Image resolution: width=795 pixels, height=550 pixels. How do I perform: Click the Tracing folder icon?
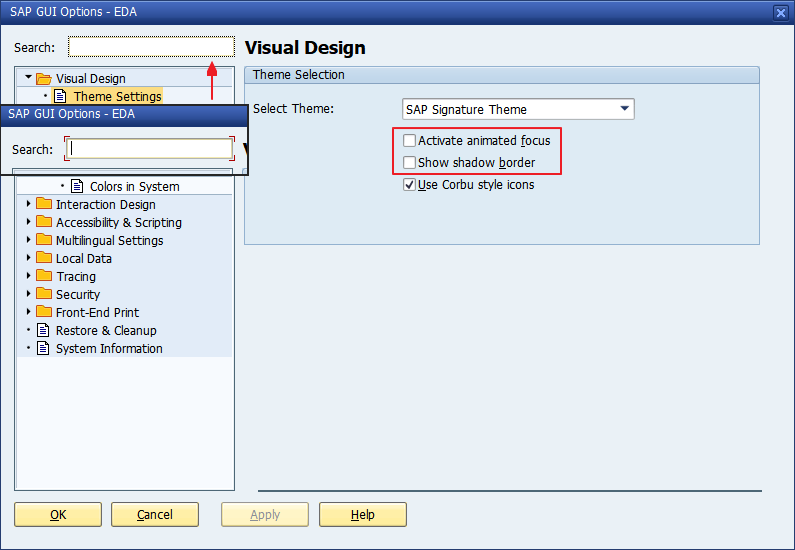tap(44, 276)
